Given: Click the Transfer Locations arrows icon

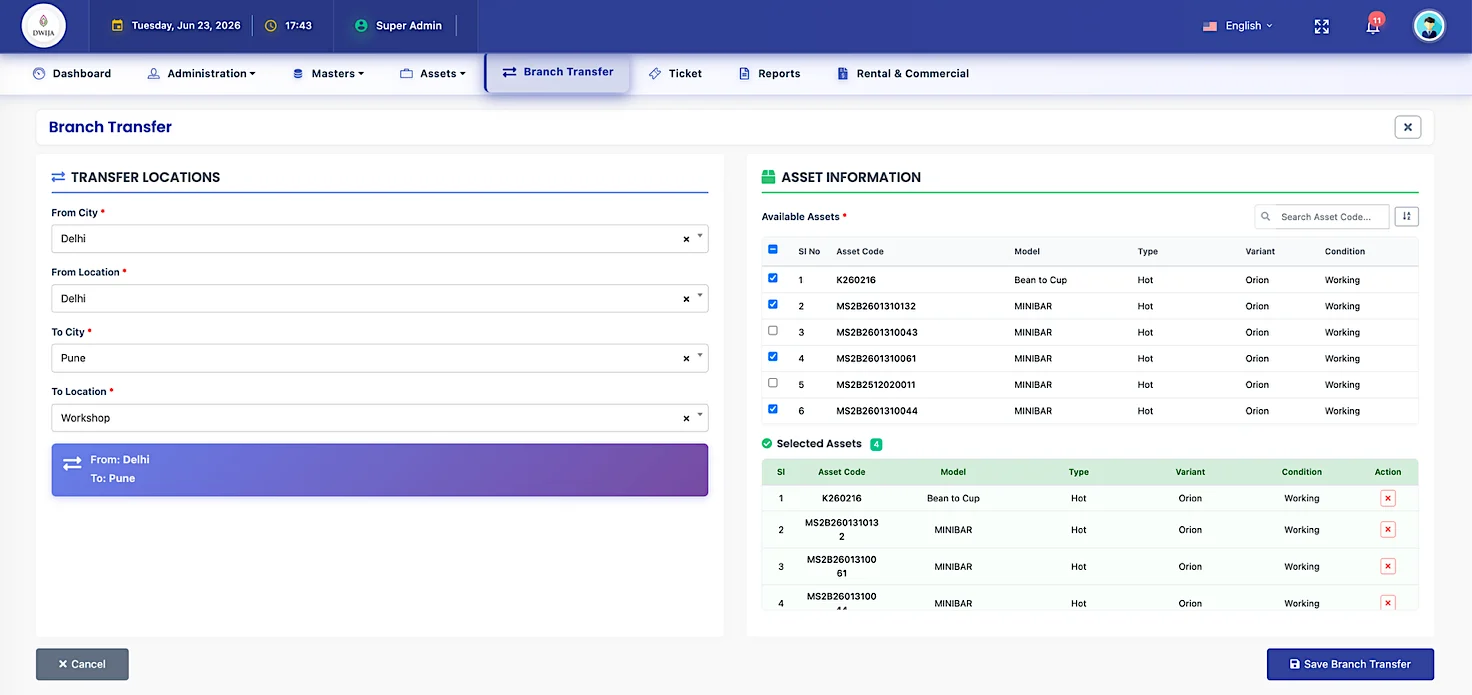Looking at the screenshot, I should coord(58,177).
